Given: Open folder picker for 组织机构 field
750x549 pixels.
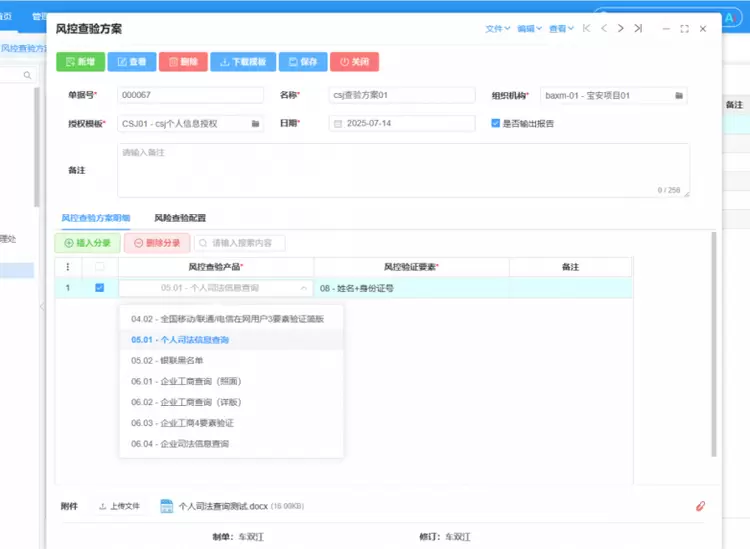Looking at the screenshot, I should click(679, 96).
